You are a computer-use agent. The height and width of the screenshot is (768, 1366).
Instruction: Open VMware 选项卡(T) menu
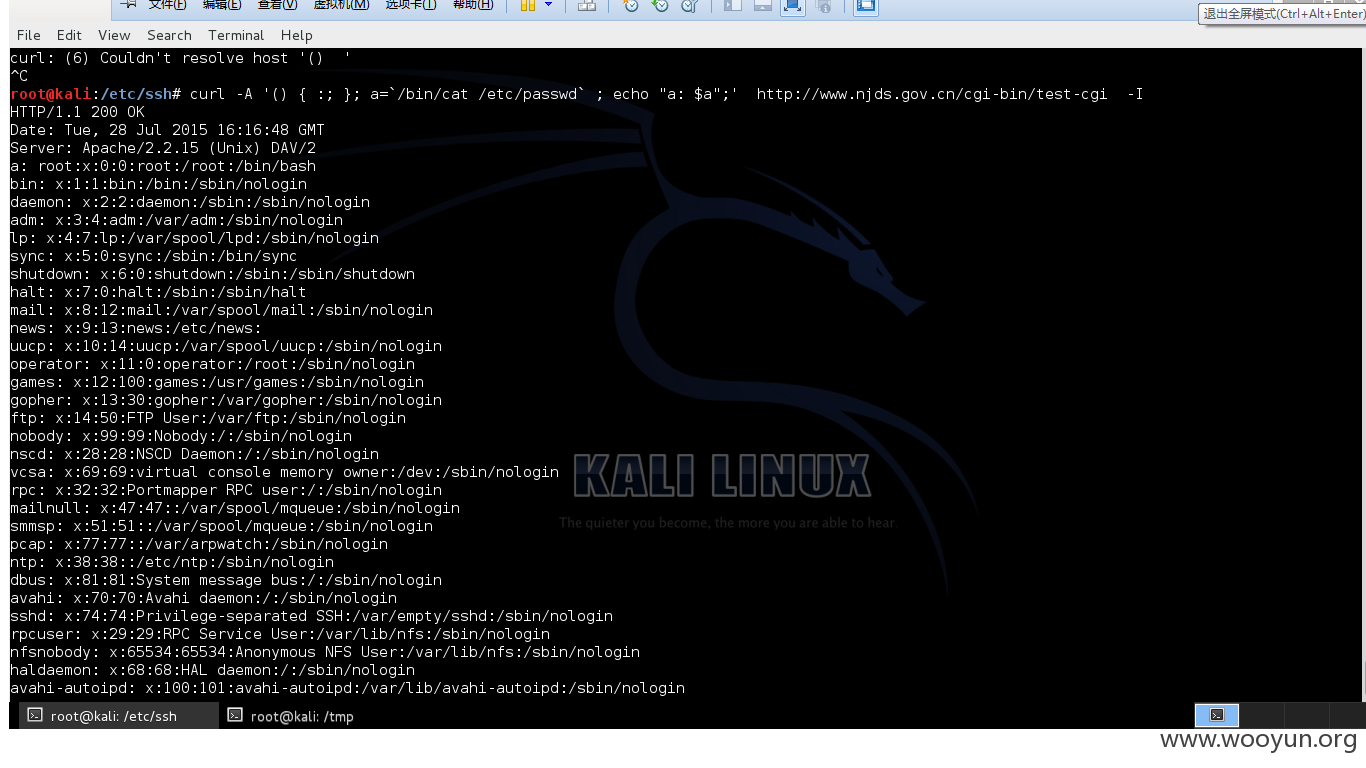point(411,5)
